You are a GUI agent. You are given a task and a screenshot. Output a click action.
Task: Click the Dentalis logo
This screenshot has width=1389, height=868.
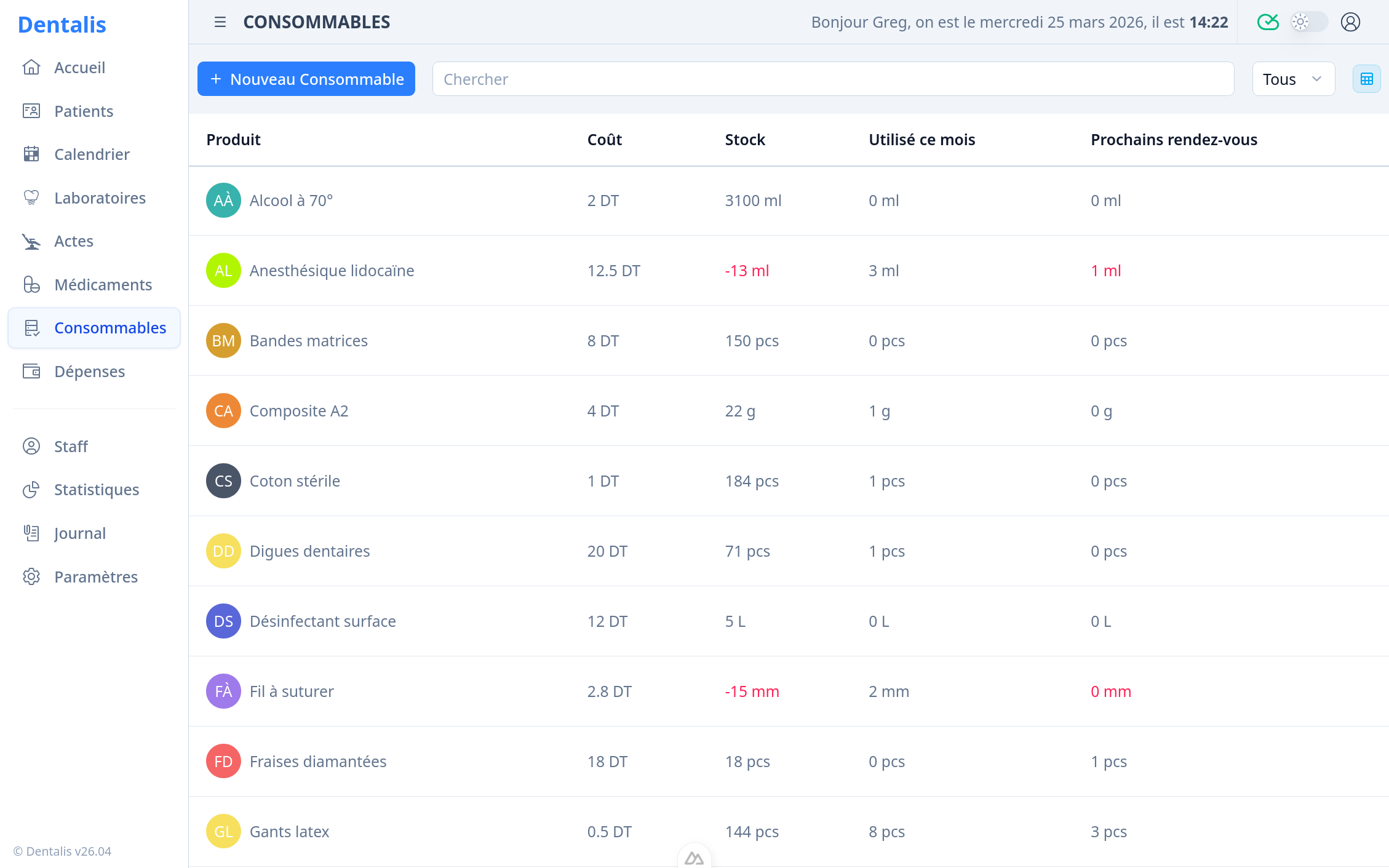pos(62,25)
